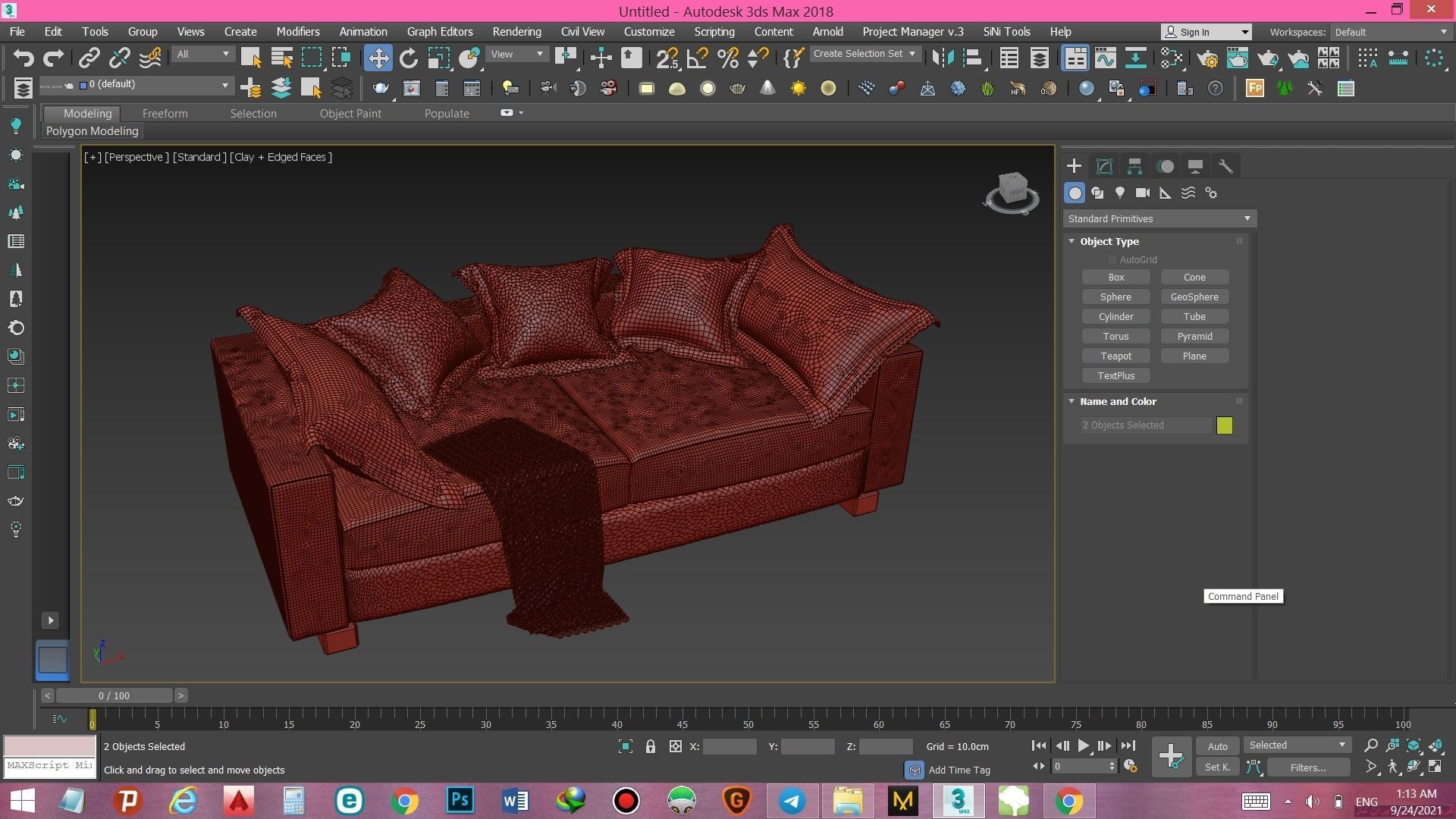
Task: Click the object color swatch
Action: tap(1225, 425)
